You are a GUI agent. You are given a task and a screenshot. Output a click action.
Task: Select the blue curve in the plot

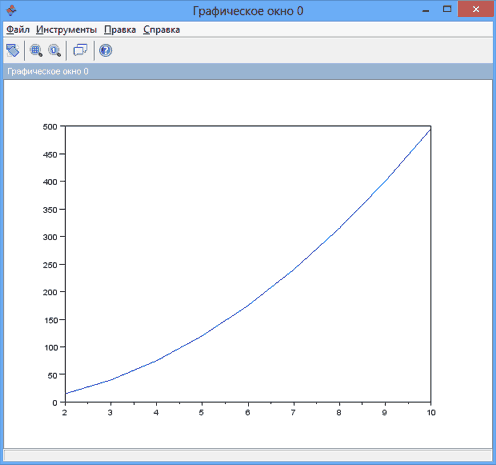pos(248,305)
